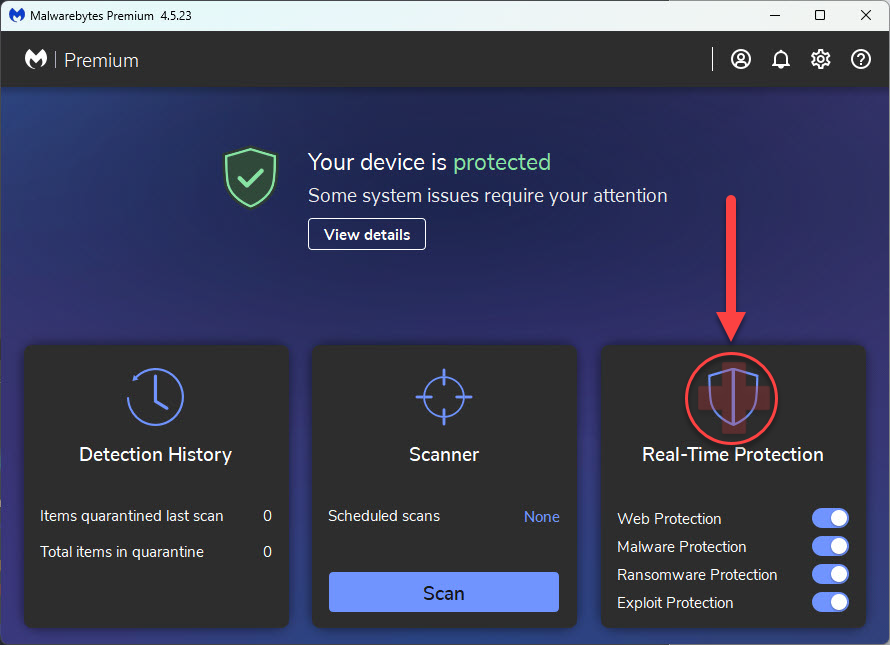Click the Scanner card title

pyautogui.click(x=443, y=454)
